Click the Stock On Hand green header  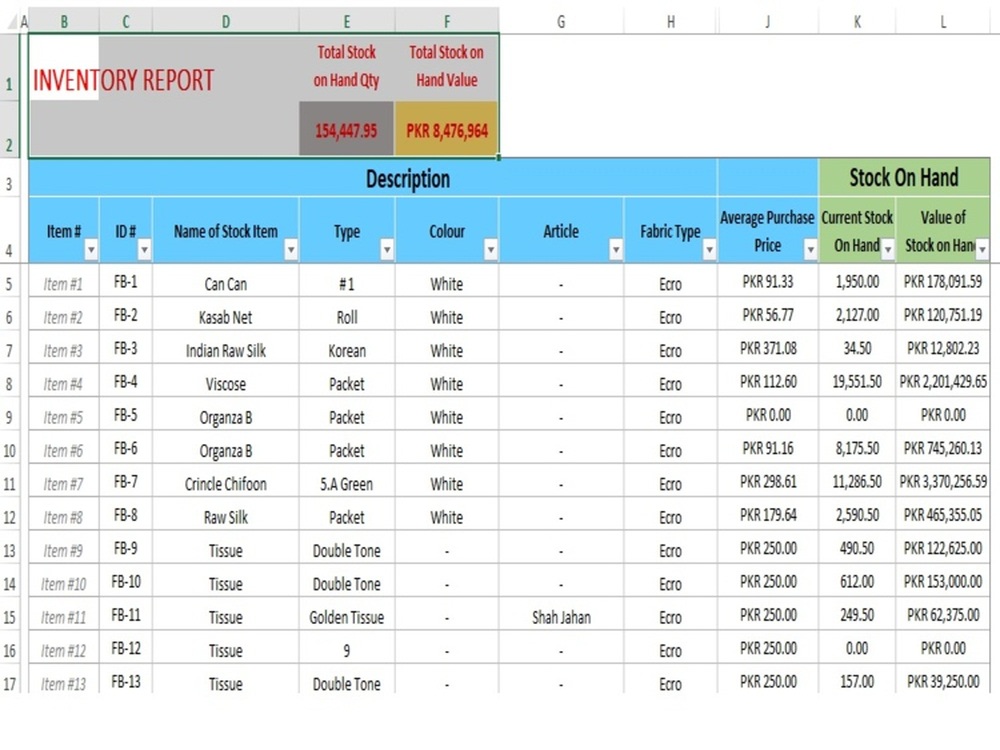[x=904, y=177]
